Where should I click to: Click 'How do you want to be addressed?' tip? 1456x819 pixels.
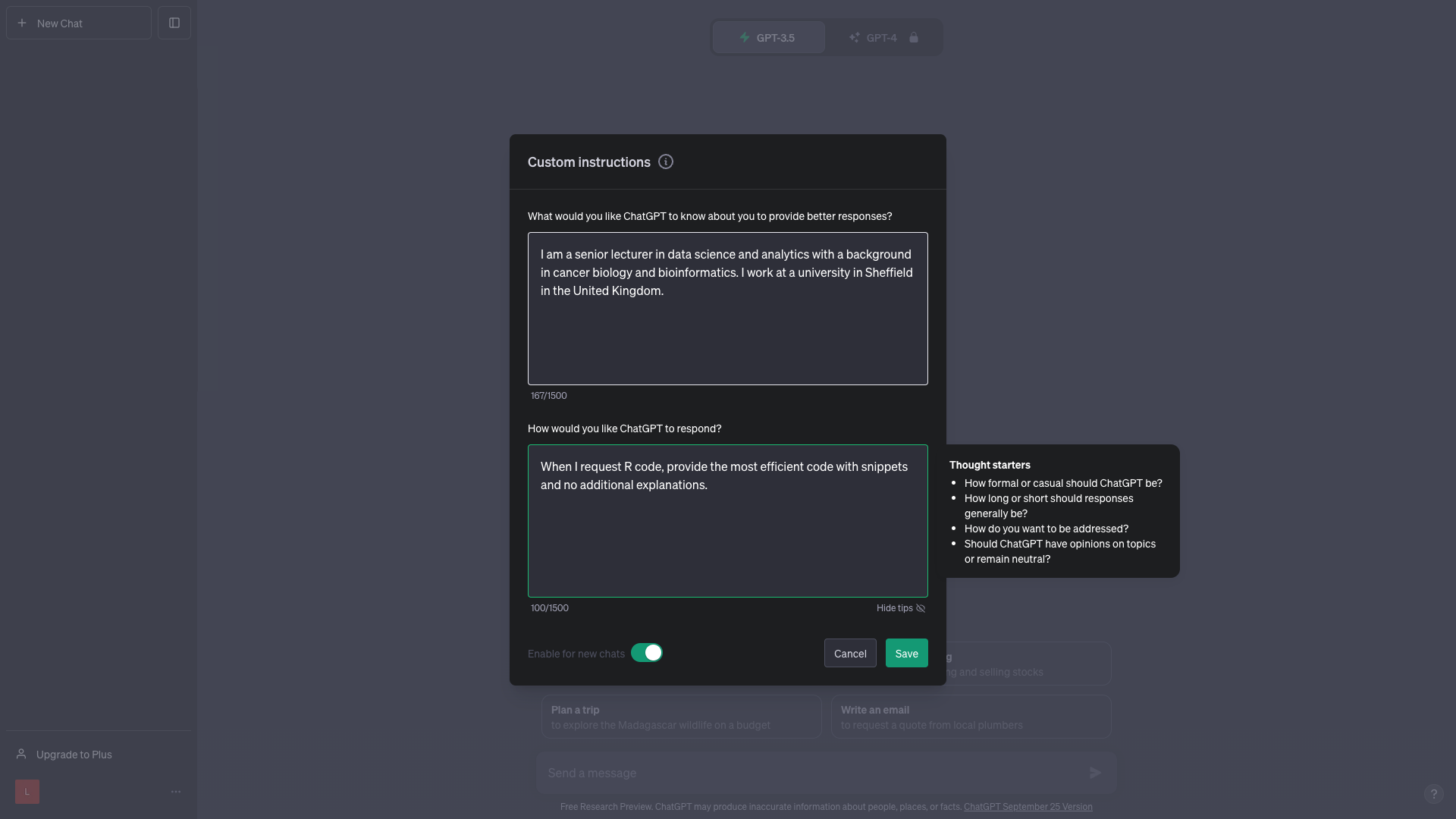(x=1046, y=529)
